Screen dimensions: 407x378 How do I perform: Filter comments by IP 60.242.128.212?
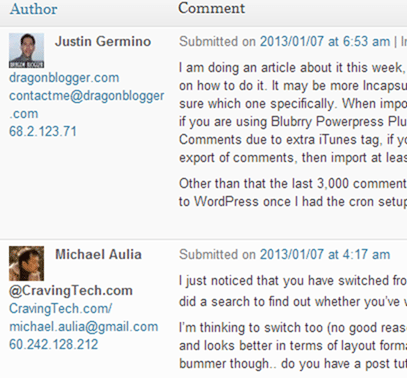pyautogui.click(x=53, y=344)
